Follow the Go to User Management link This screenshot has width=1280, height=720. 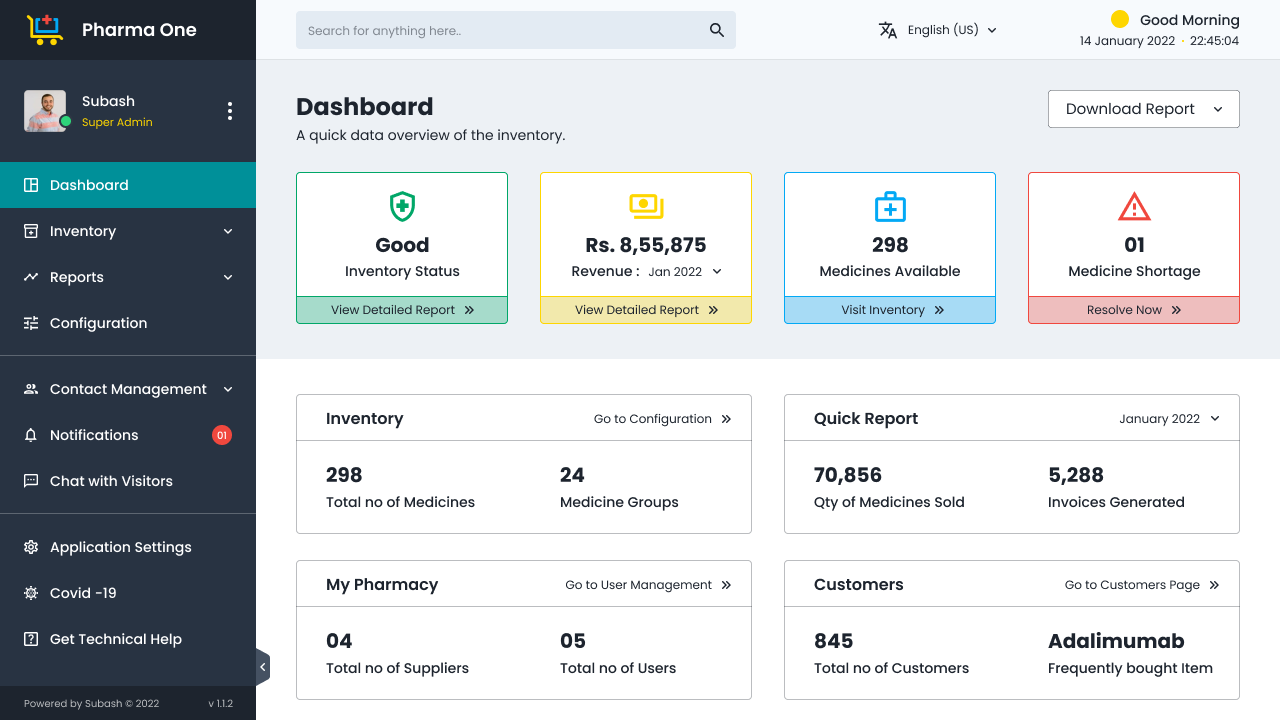pyautogui.click(x=649, y=585)
